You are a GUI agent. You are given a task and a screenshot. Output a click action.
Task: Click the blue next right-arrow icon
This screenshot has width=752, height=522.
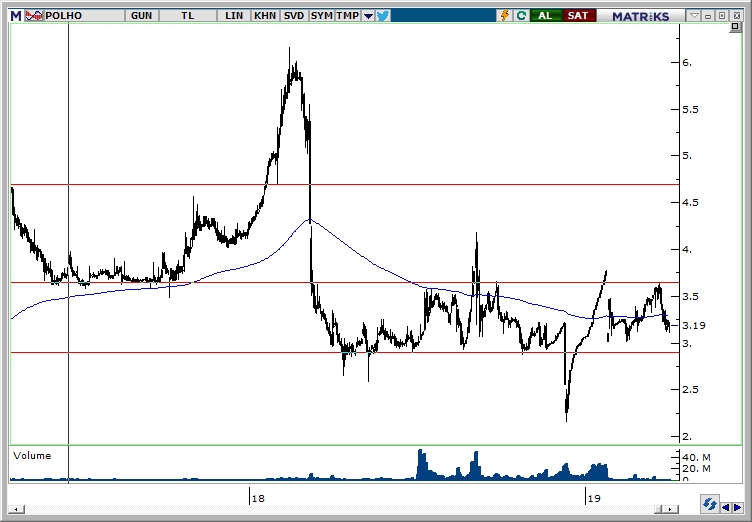737,507
